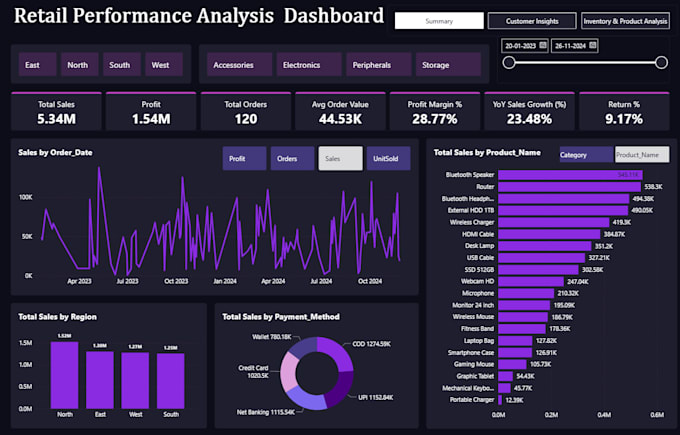Select the Total Orders 120 card
Image resolution: width=680 pixels, height=435 pixels.
pos(245,111)
